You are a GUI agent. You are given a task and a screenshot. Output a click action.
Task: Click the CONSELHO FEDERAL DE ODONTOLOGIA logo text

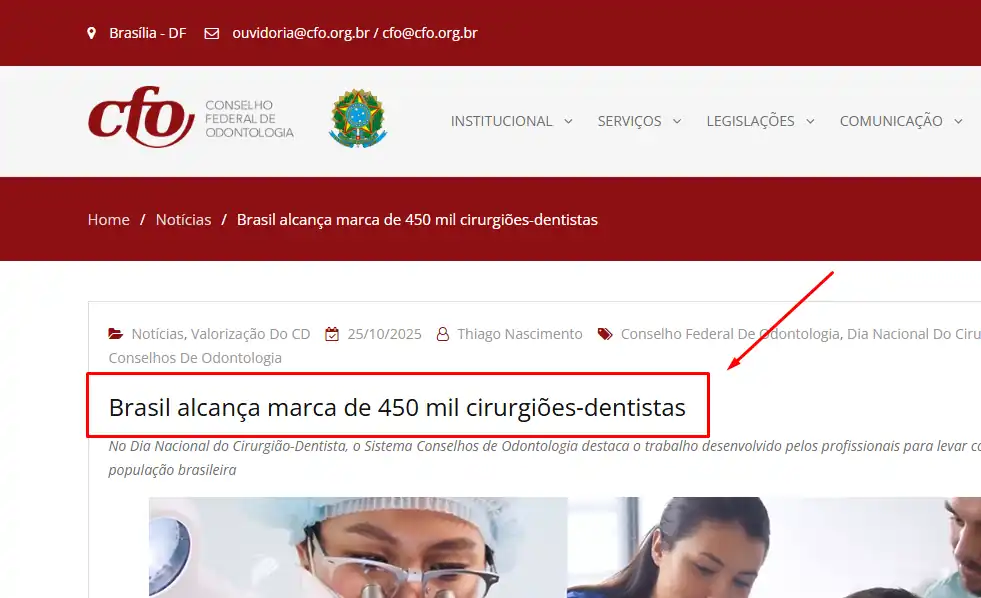coord(249,119)
